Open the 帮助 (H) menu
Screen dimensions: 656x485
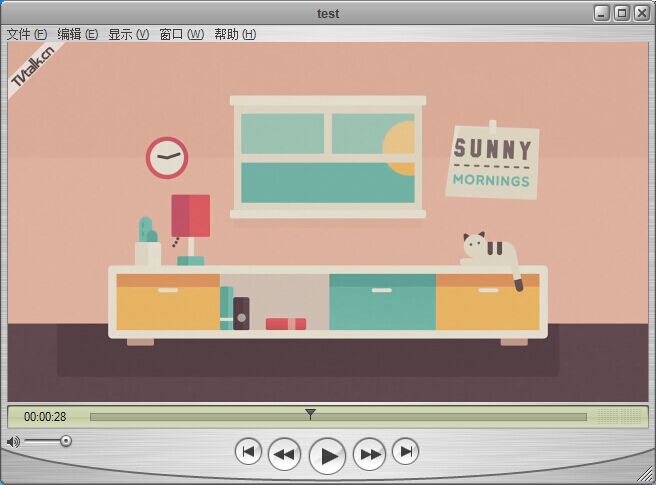coord(235,34)
